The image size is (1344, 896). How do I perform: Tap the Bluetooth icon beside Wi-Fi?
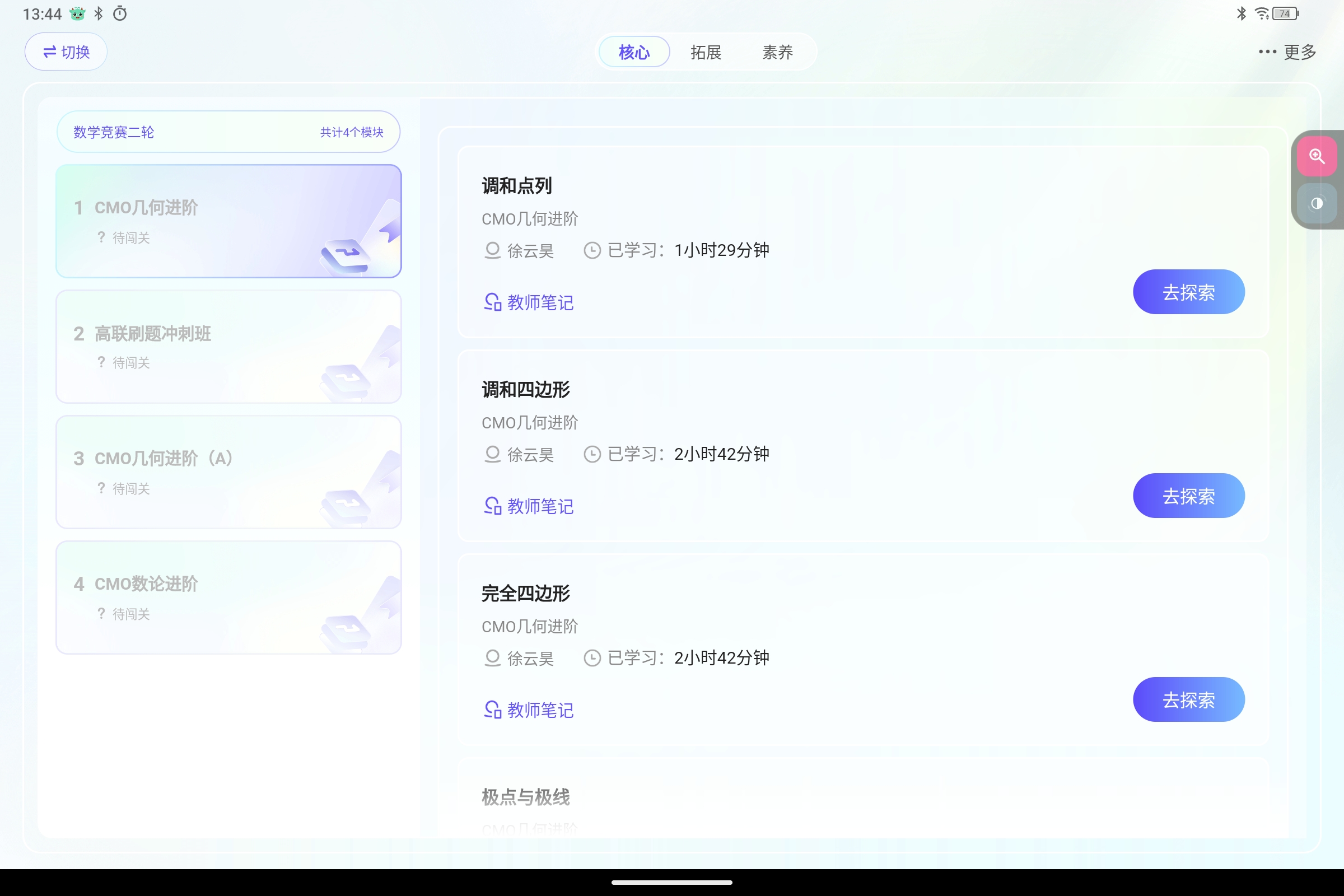click(1241, 13)
